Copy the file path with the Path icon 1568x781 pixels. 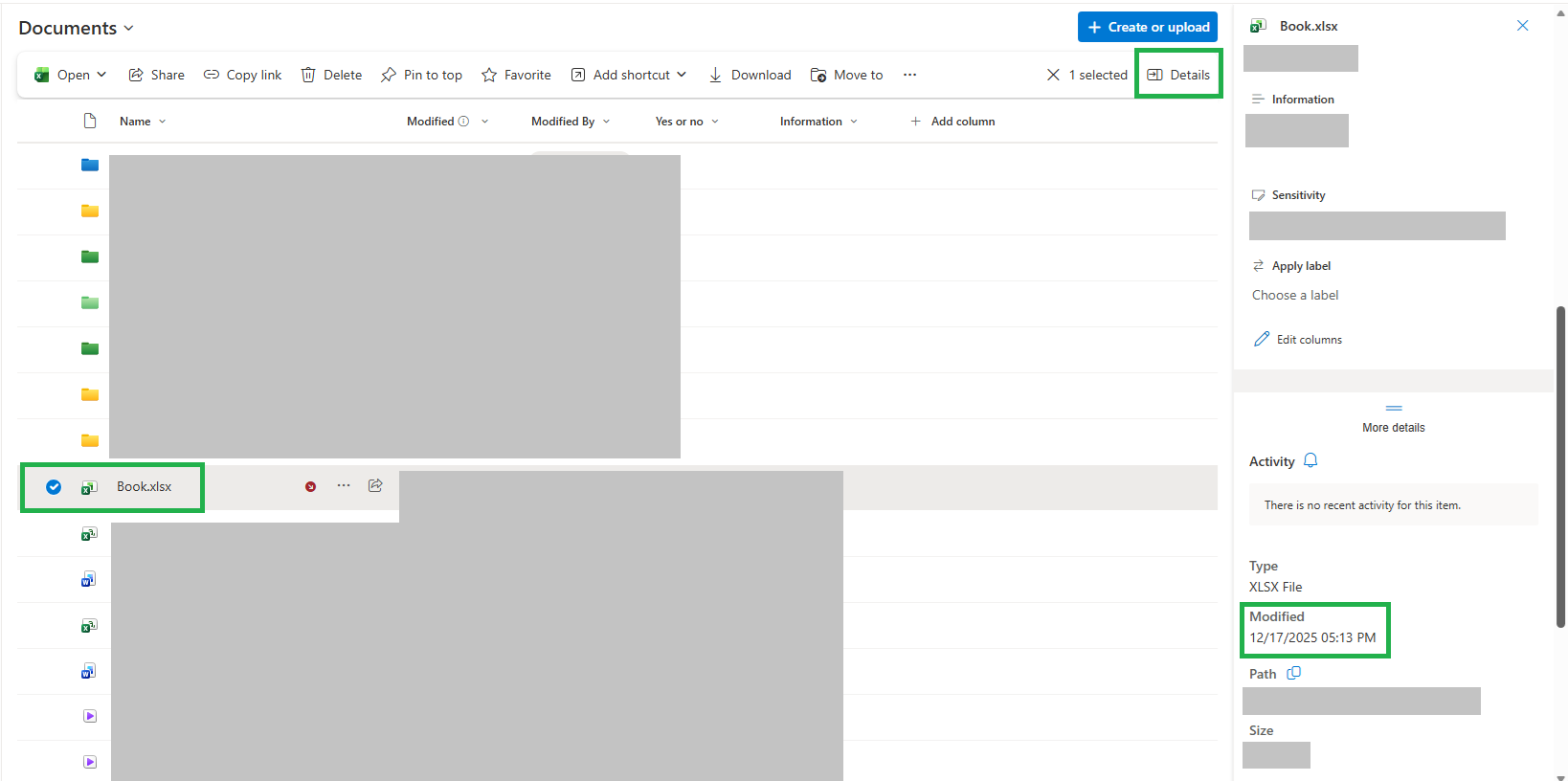coord(1293,673)
